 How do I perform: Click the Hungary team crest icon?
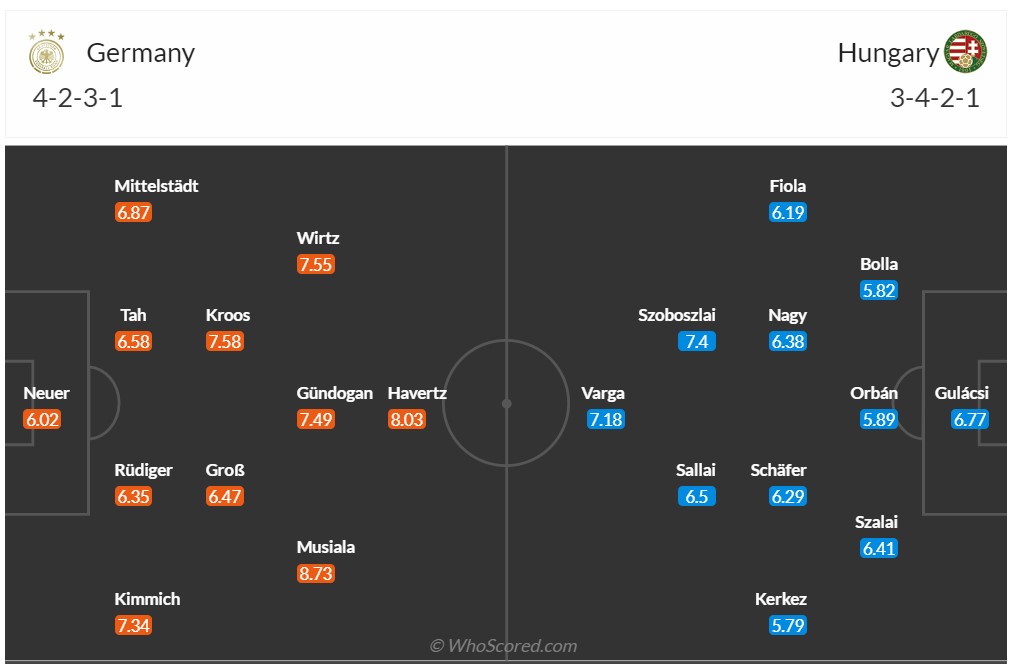pos(965,52)
